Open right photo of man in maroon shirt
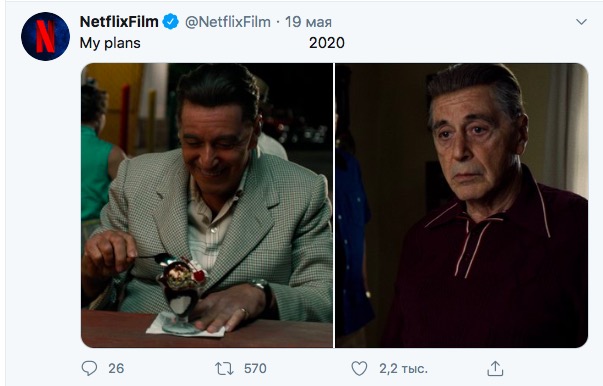This screenshot has height=386, width=603. pyautogui.click(x=461, y=205)
